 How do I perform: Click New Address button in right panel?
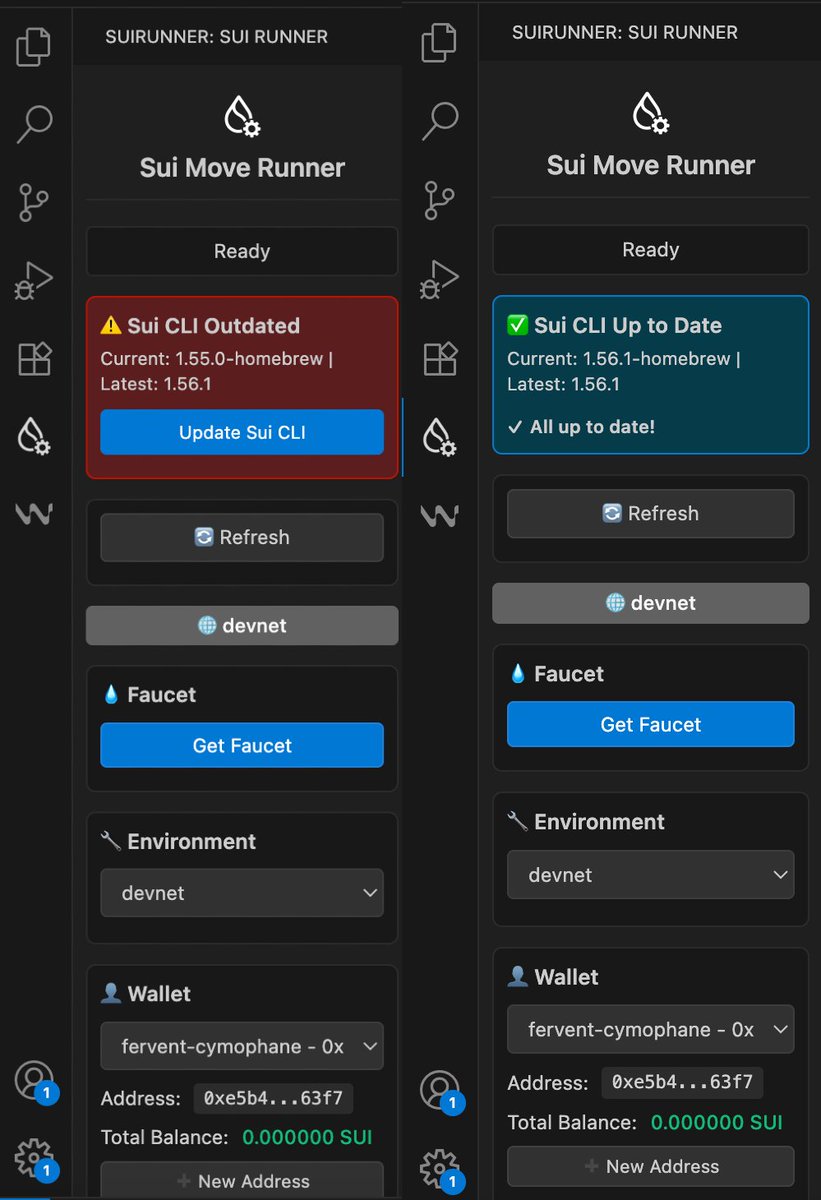click(x=651, y=1166)
